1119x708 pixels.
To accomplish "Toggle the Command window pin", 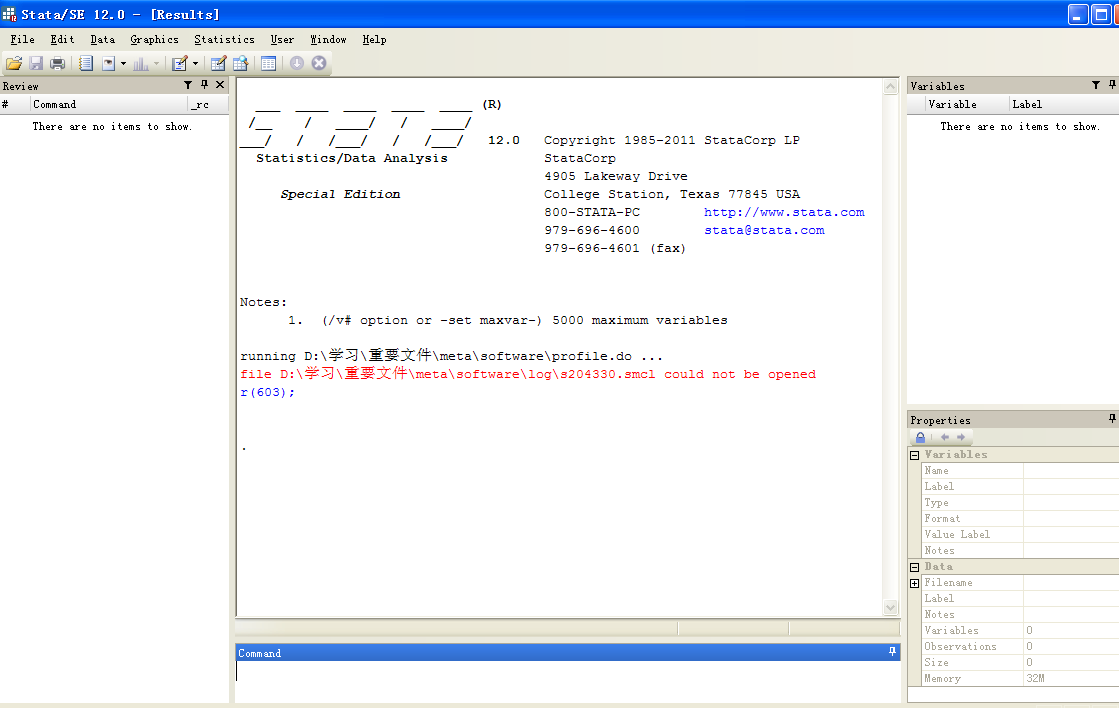I will [x=892, y=652].
